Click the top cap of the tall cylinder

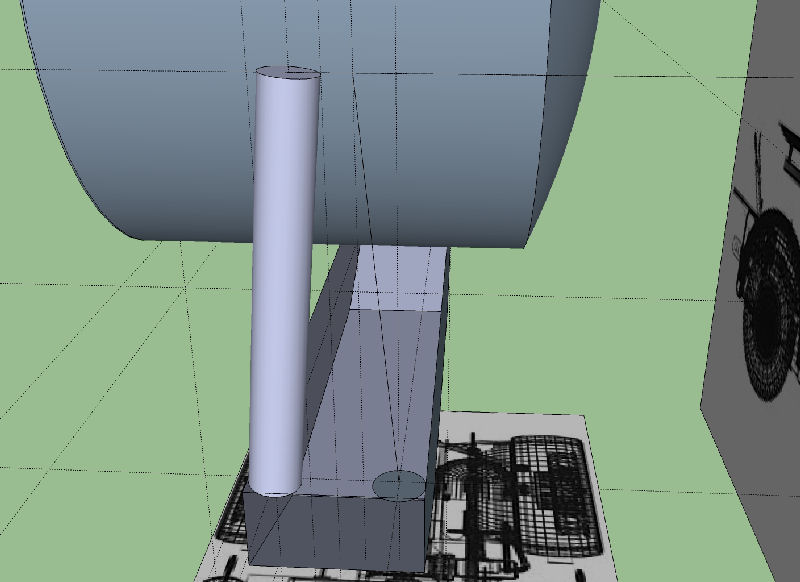click(288, 72)
